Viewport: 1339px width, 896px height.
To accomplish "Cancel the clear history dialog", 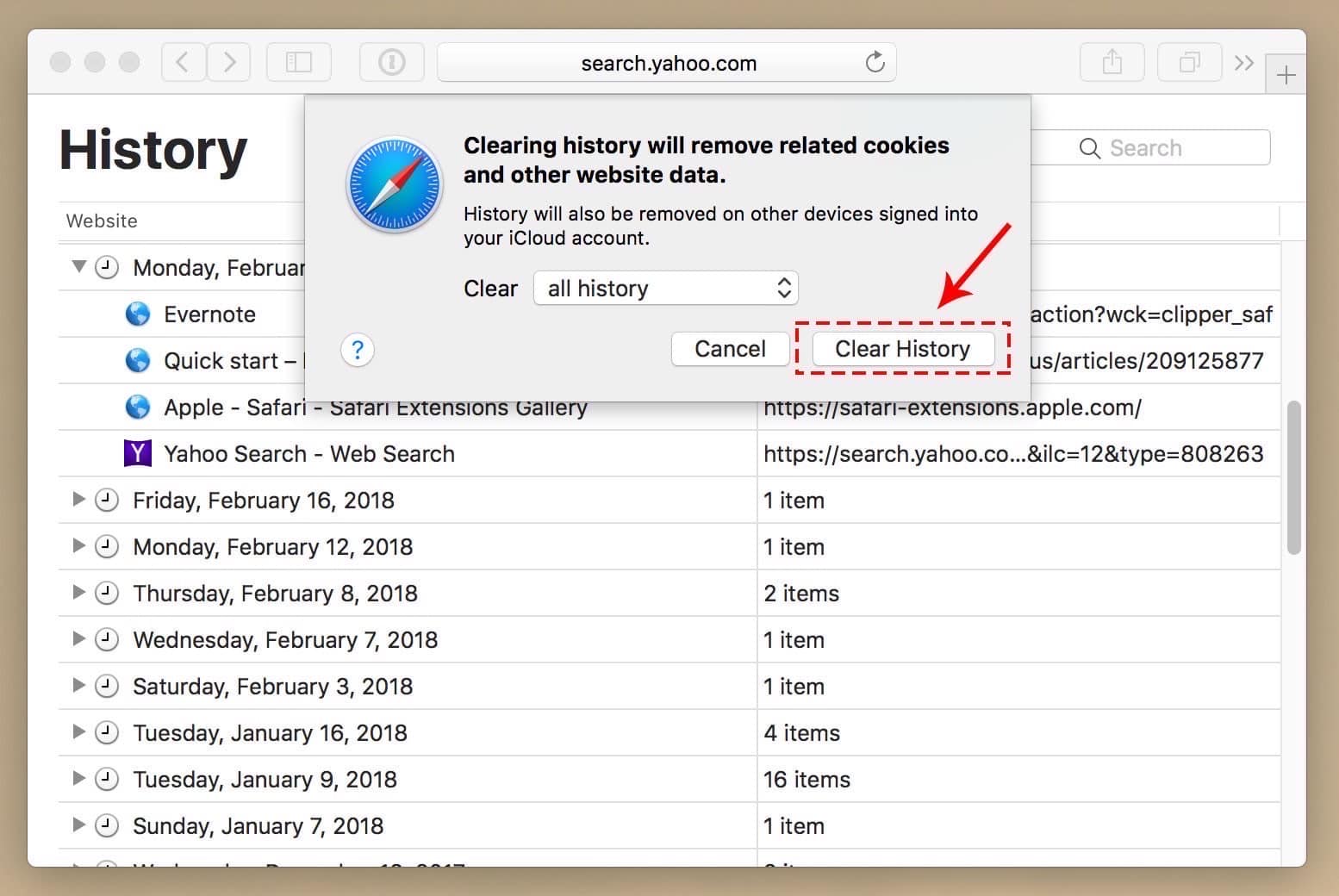I will click(x=730, y=349).
